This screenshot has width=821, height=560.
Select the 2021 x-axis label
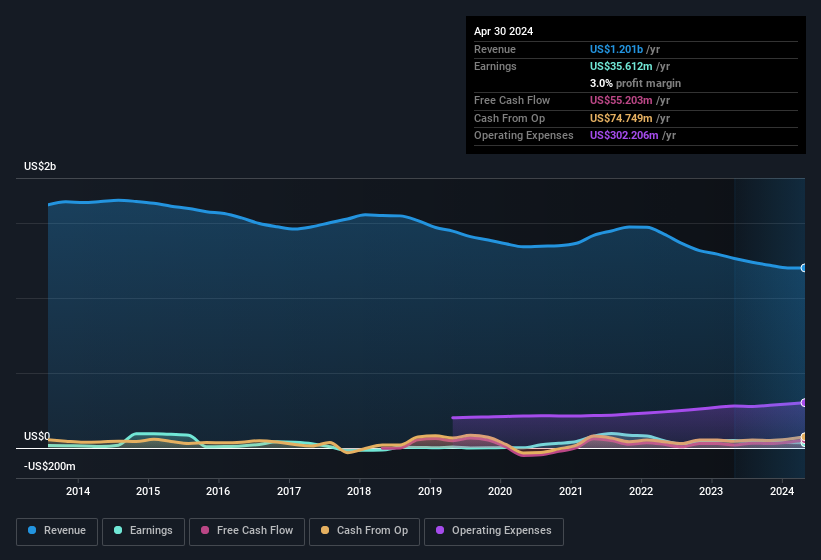(571, 491)
